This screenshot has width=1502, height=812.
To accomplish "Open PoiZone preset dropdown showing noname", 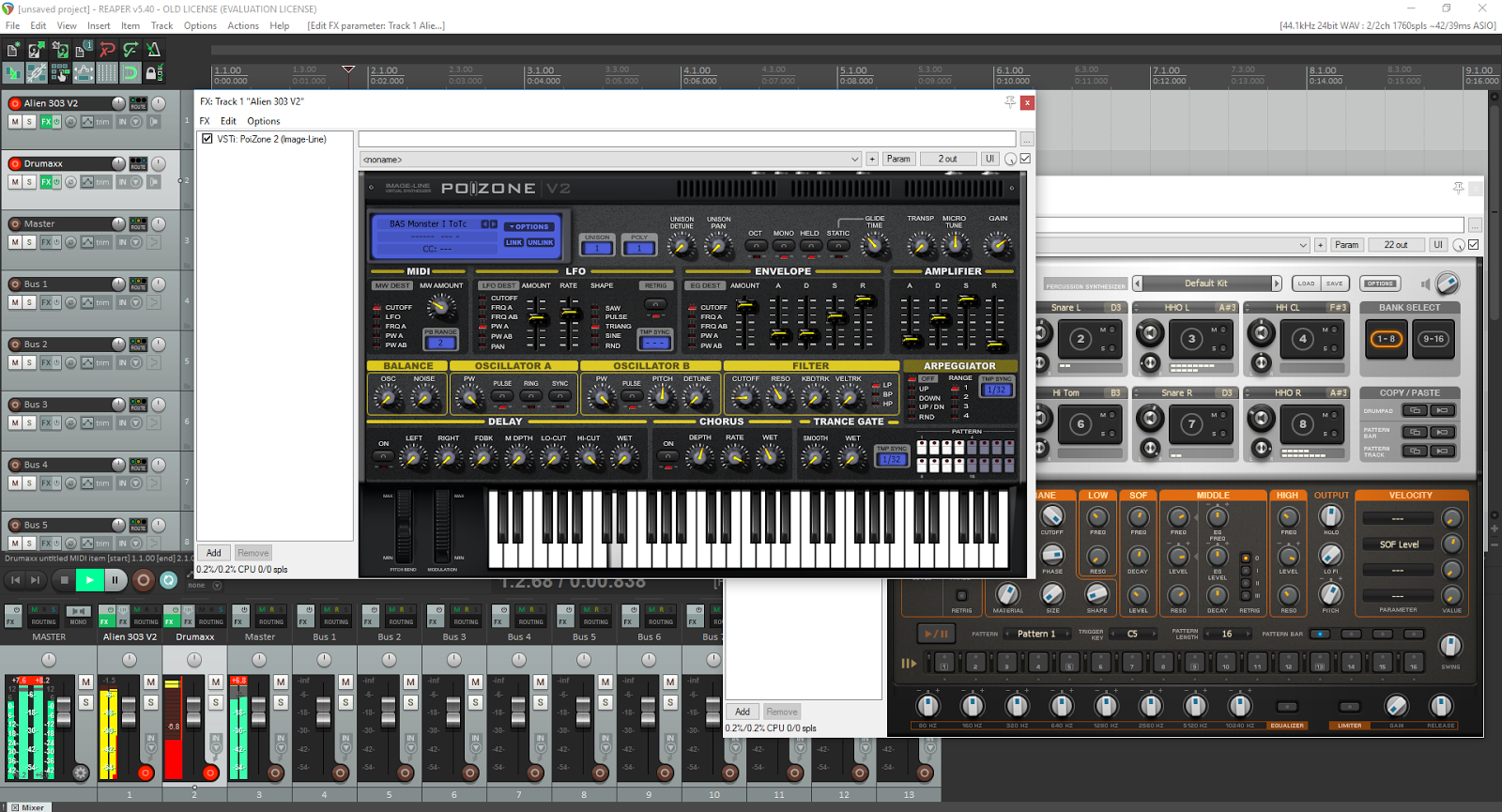I will click(x=610, y=160).
